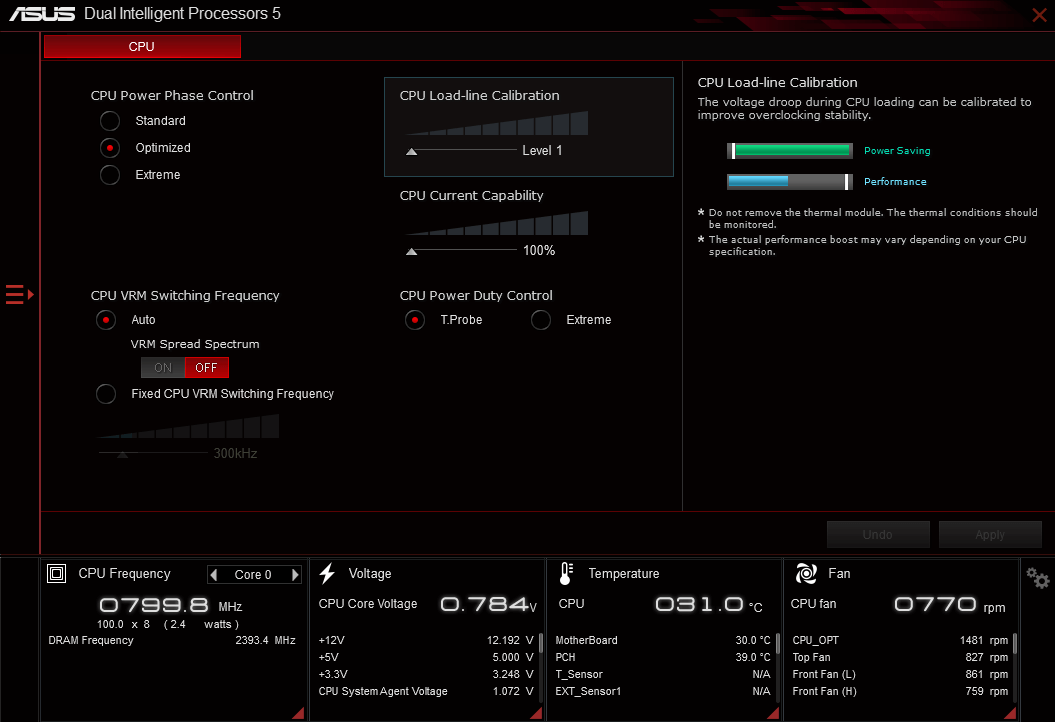The width and height of the screenshot is (1055, 722).
Task: Click the '+12V' voltage row
Action: pyautogui.click(x=426, y=641)
